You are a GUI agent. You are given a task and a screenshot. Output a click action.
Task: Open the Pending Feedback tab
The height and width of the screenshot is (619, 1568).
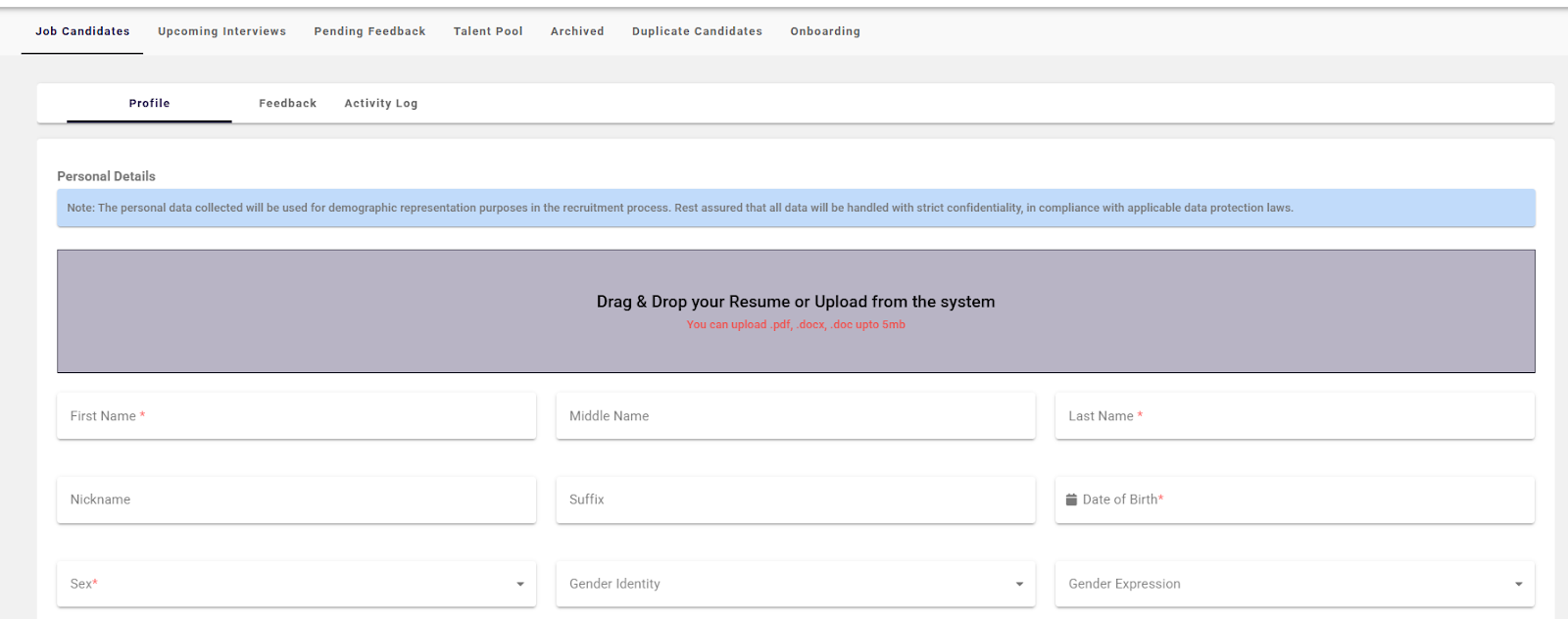pos(369,31)
